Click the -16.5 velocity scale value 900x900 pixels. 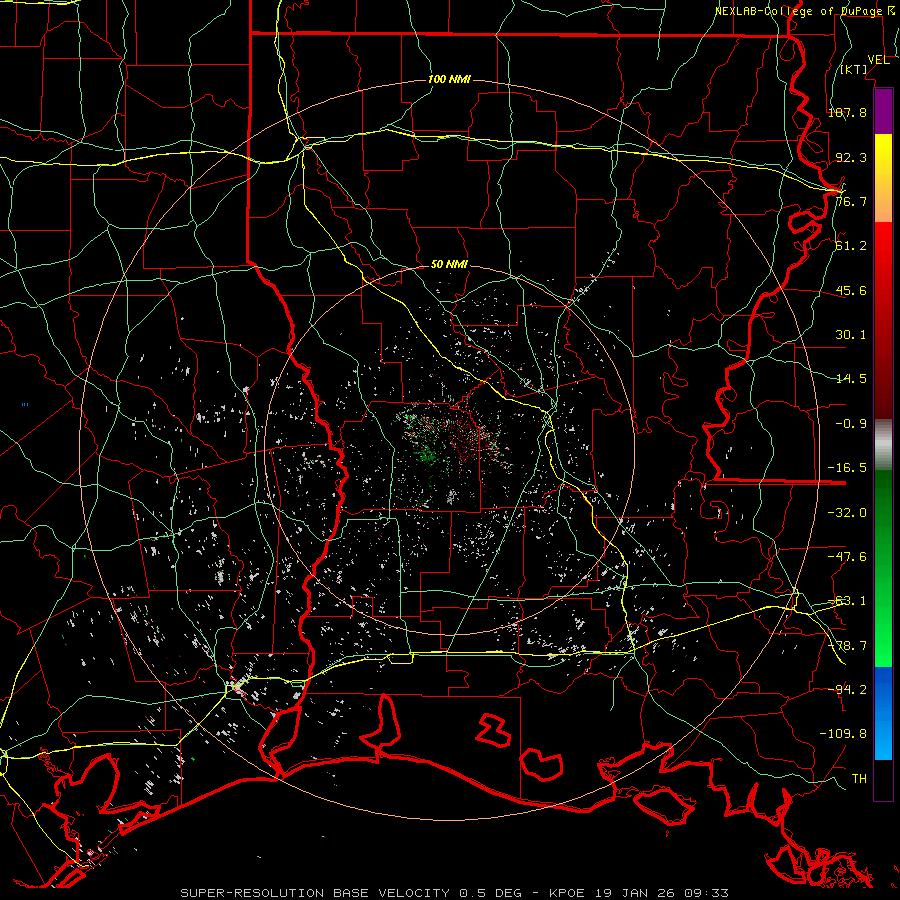tap(847, 468)
